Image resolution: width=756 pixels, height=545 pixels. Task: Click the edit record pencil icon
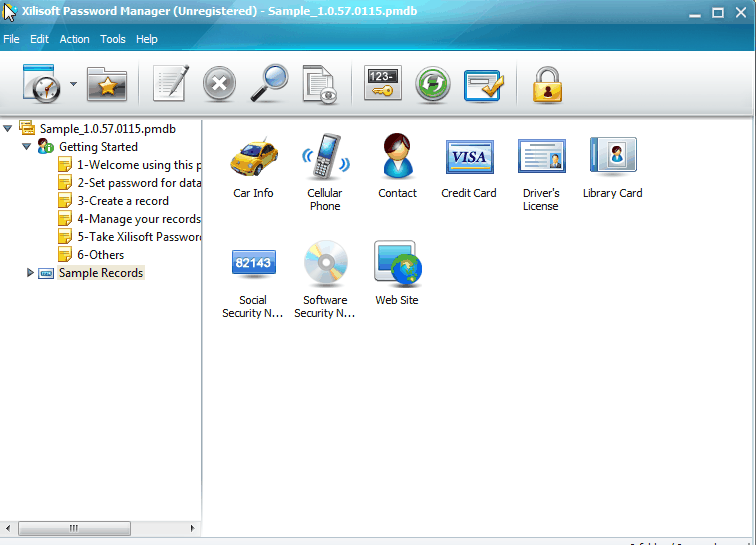[171, 83]
